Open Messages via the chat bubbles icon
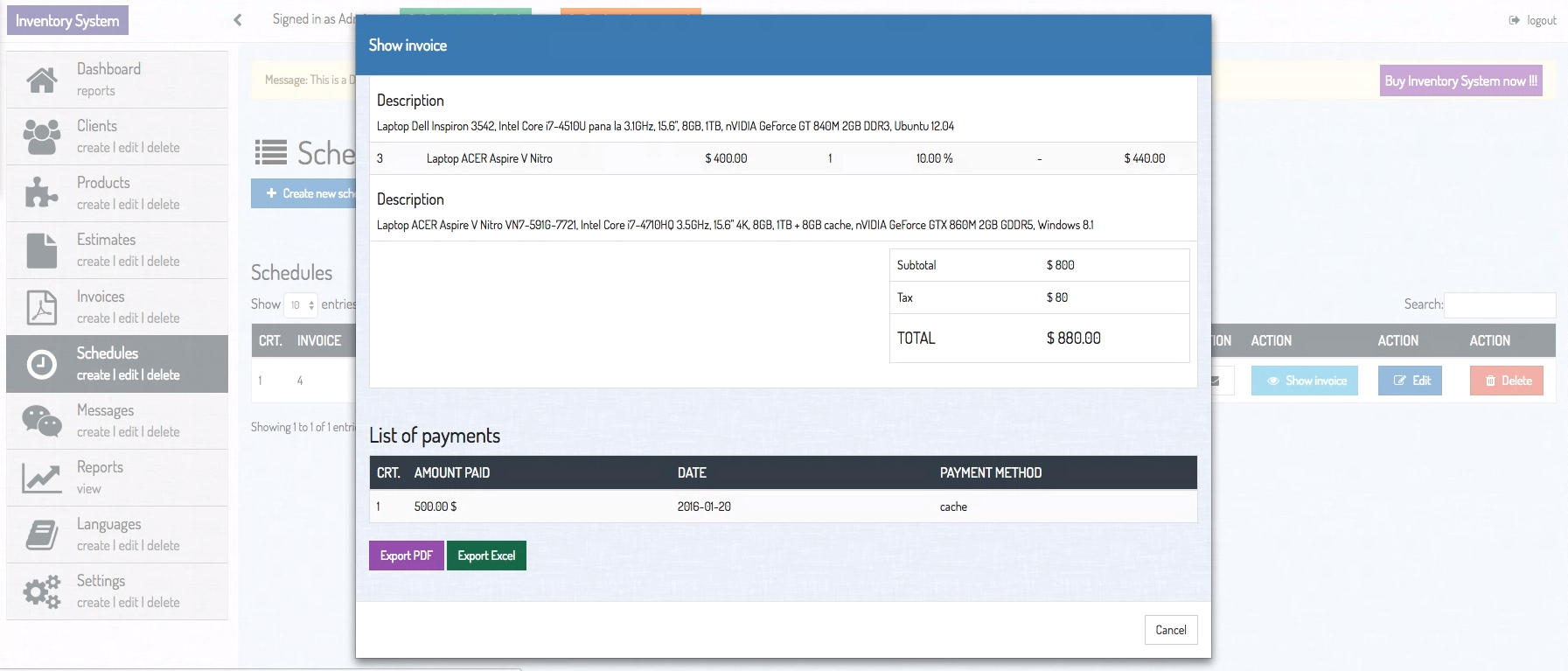The image size is (1568, 671). coord(41,421)
